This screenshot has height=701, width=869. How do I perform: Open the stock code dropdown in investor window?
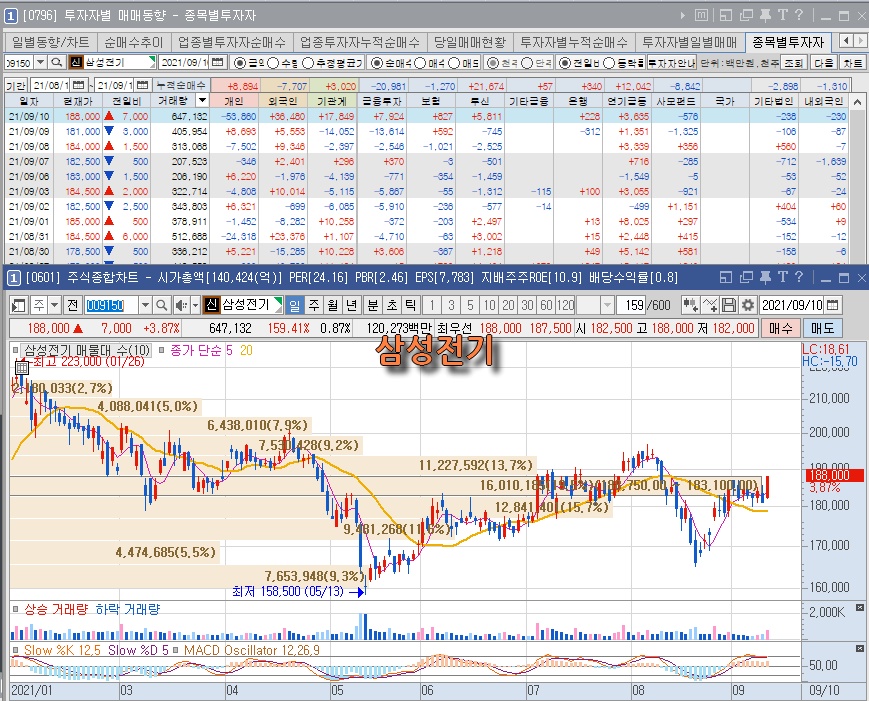[x=40, y=63]
